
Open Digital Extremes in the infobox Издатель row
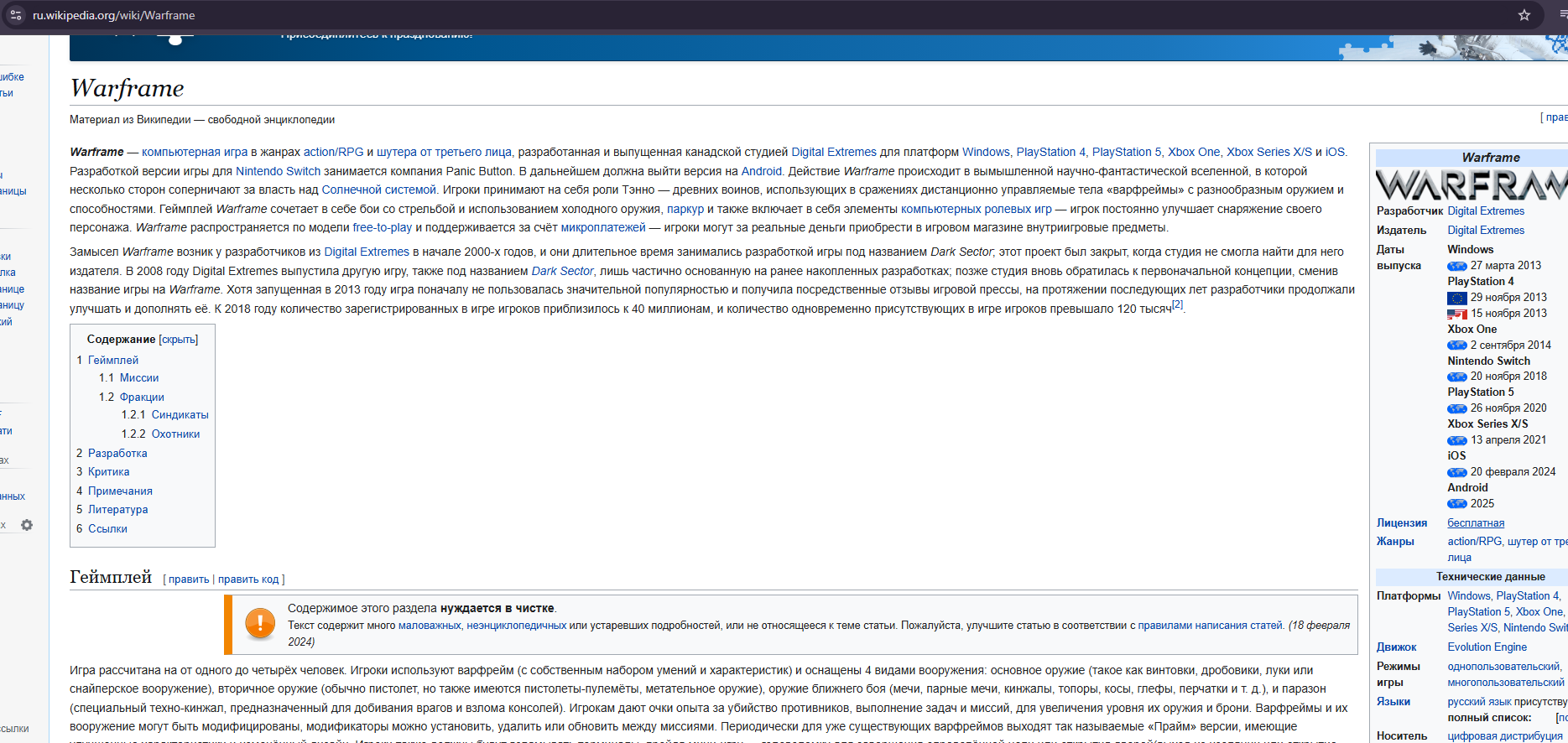pos(1486,231)
